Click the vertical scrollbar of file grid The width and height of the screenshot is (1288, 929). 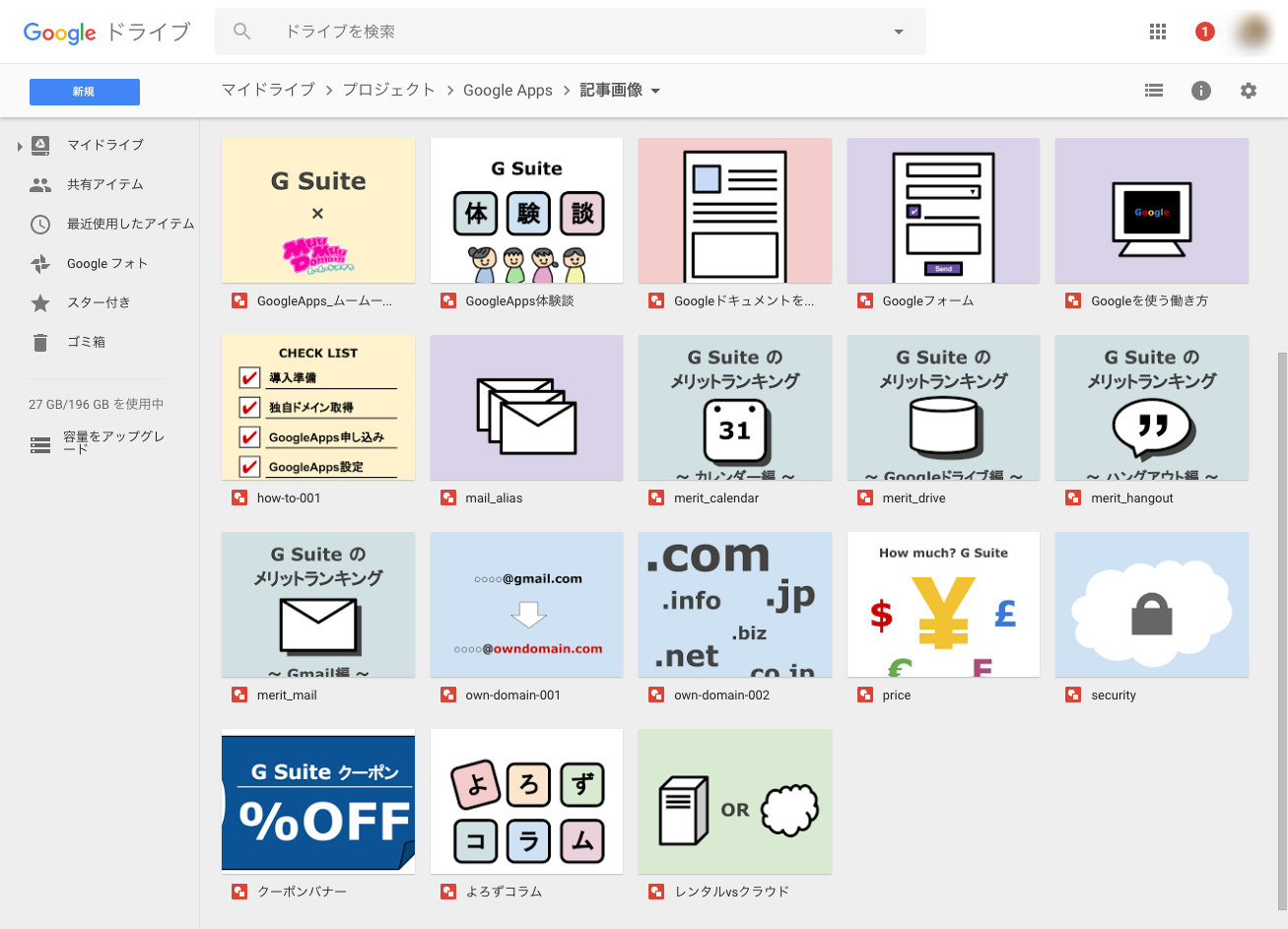(1282, 630)
